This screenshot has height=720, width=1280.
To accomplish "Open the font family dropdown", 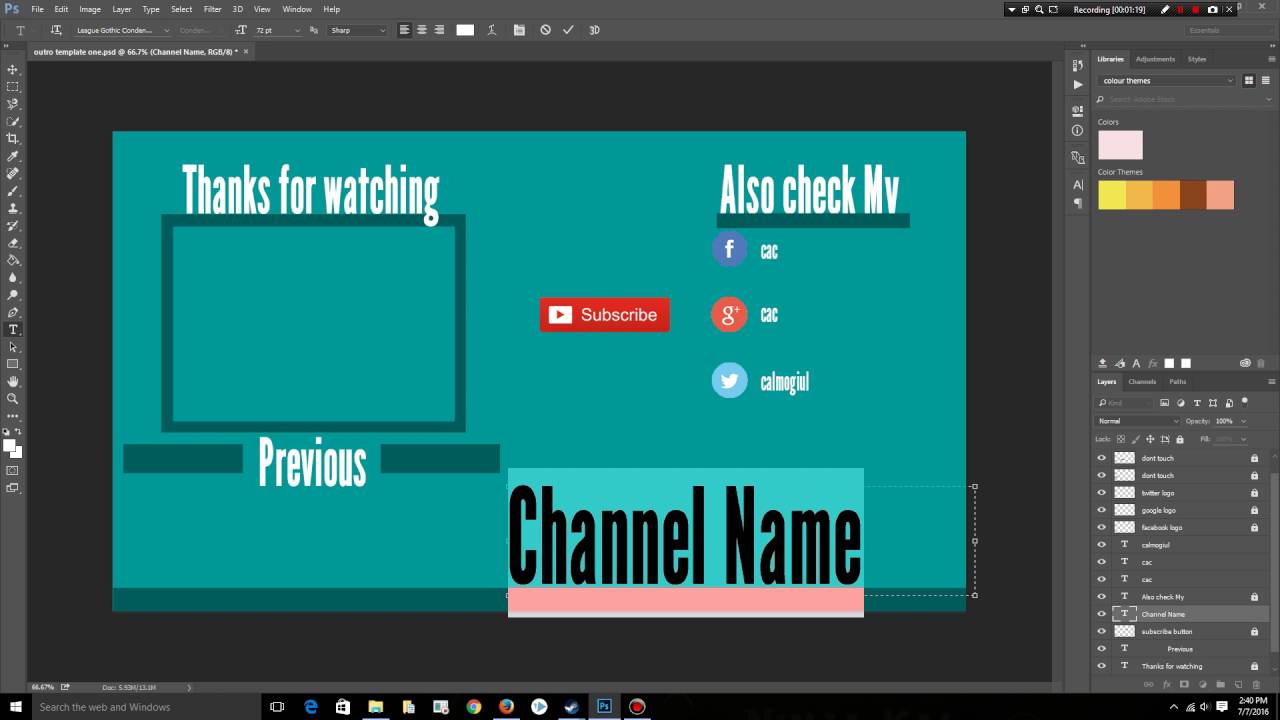I will (x=123, y=30).
